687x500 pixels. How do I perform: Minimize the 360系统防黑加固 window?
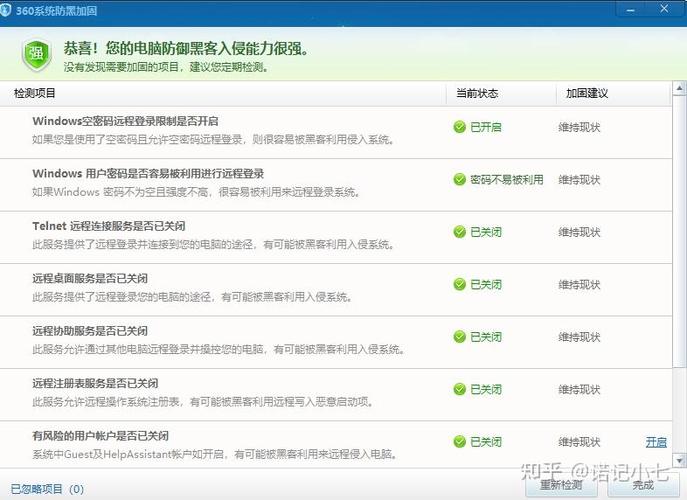[631, 10]
